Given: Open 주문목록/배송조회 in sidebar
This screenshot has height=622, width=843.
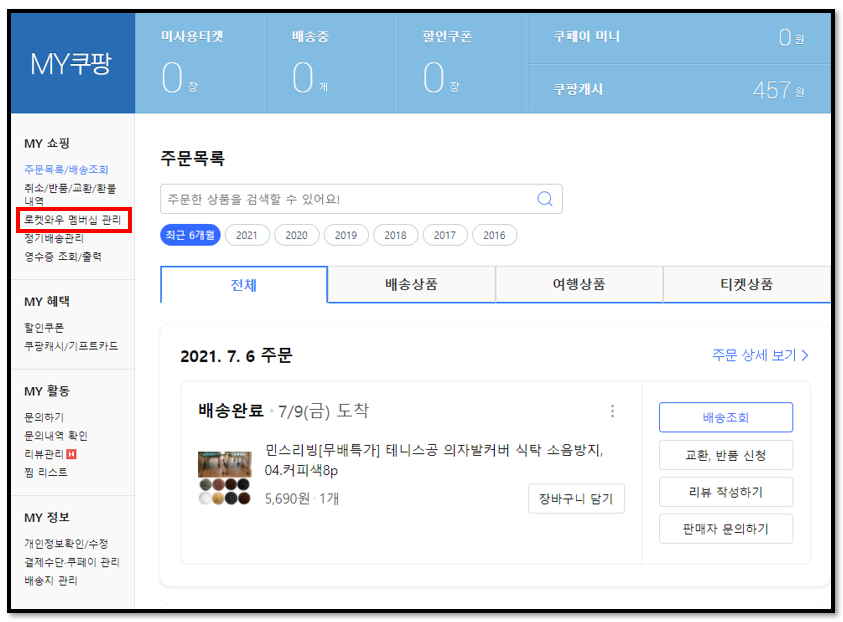Looking at the screenshot, I should click(x=66, y=169).
